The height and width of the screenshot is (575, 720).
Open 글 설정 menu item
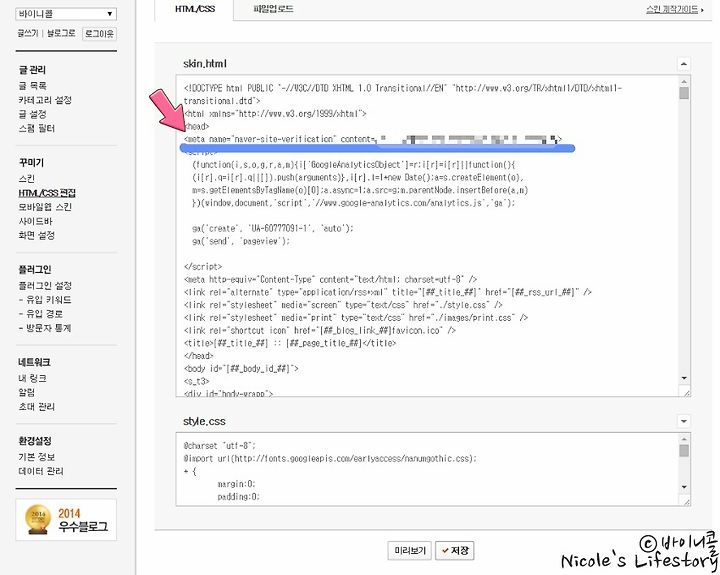(x=32, y=114)
